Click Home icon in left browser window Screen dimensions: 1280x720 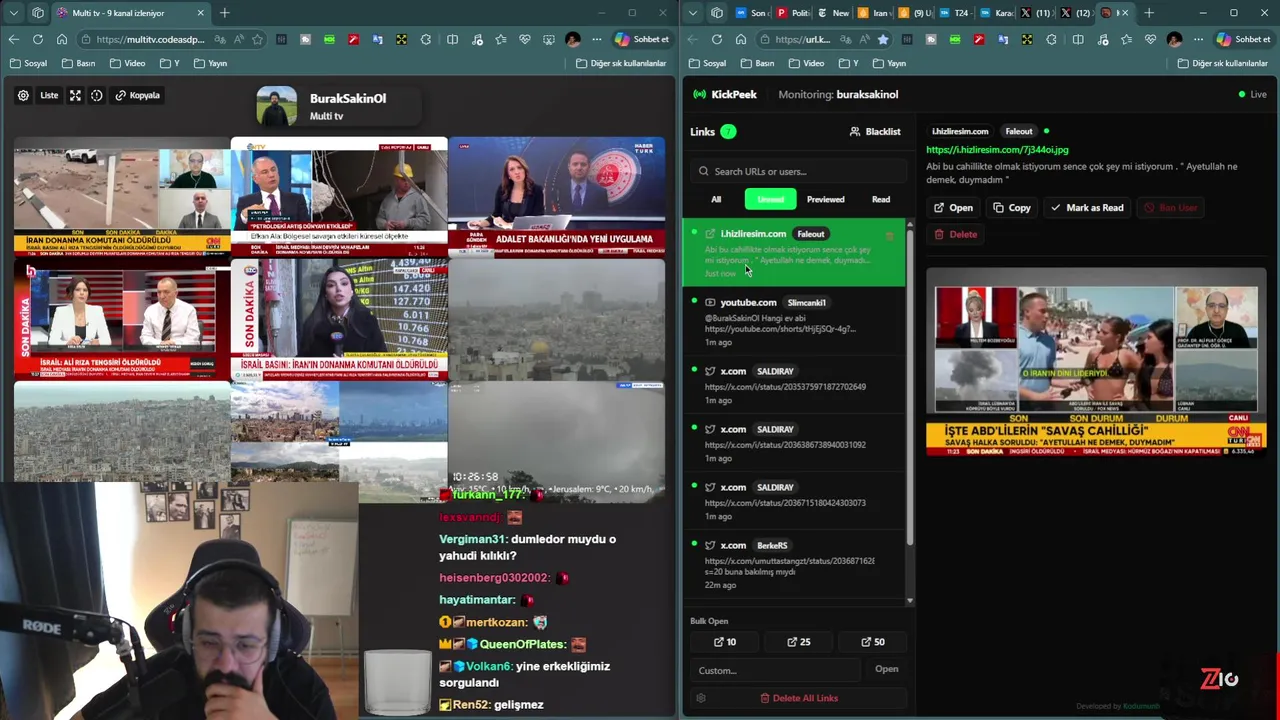click(x=62, y=39)
